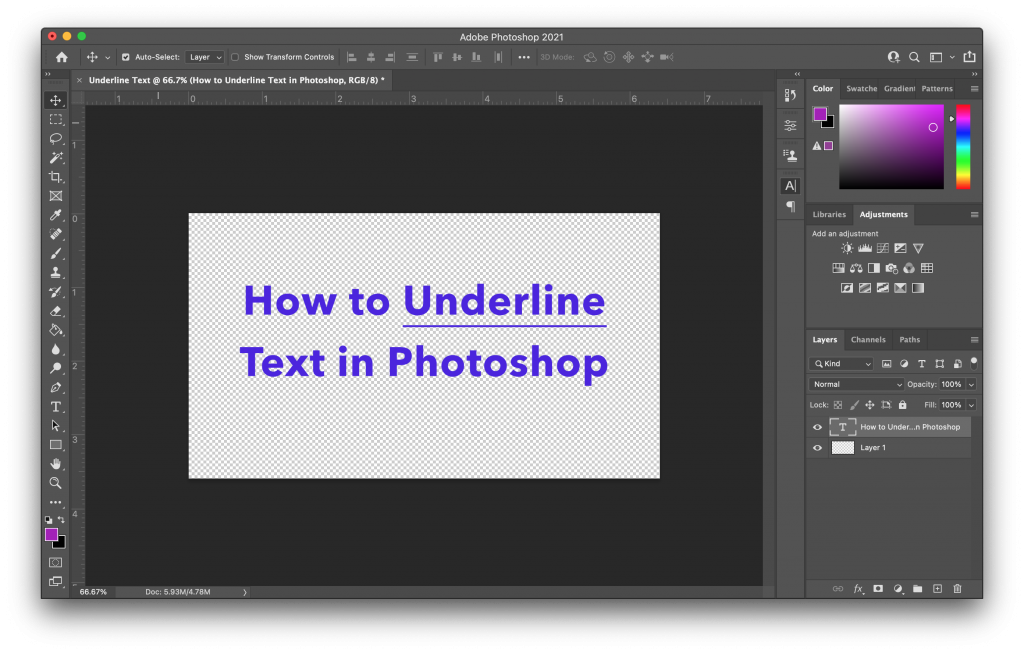Image resolution: width=1024 pixels, height=653 pixels.
Task: Open the Color panel menu
Action: [x=974, y=89]
